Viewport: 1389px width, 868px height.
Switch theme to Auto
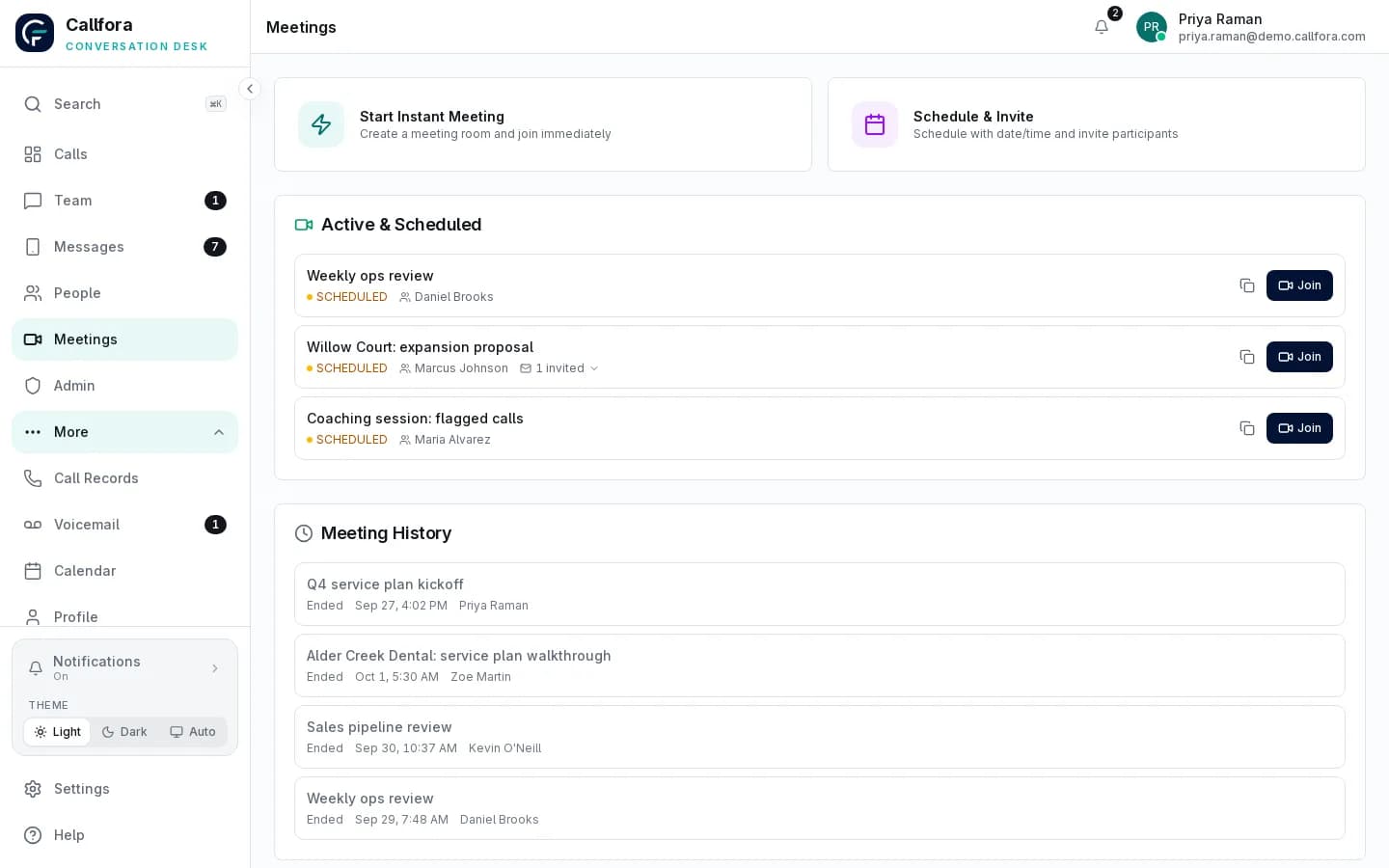click(193, 732)
